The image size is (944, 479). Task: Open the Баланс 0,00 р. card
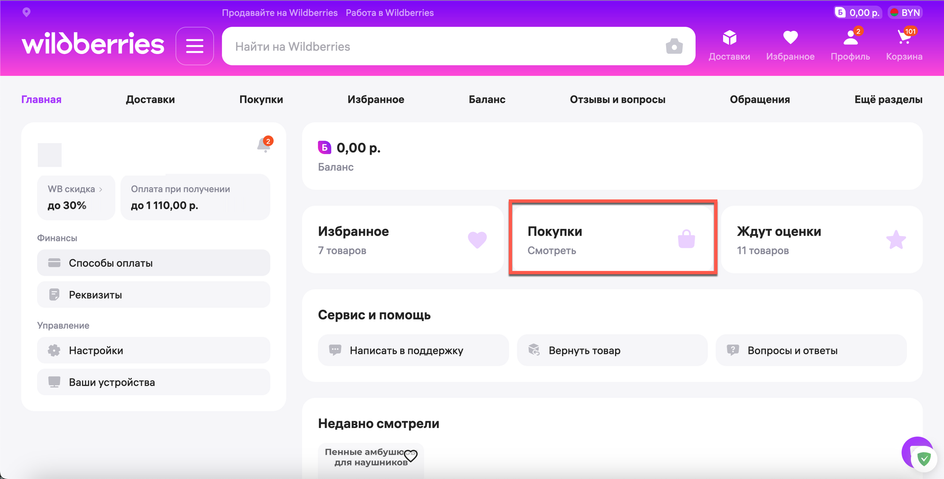[x=612, y=156]
